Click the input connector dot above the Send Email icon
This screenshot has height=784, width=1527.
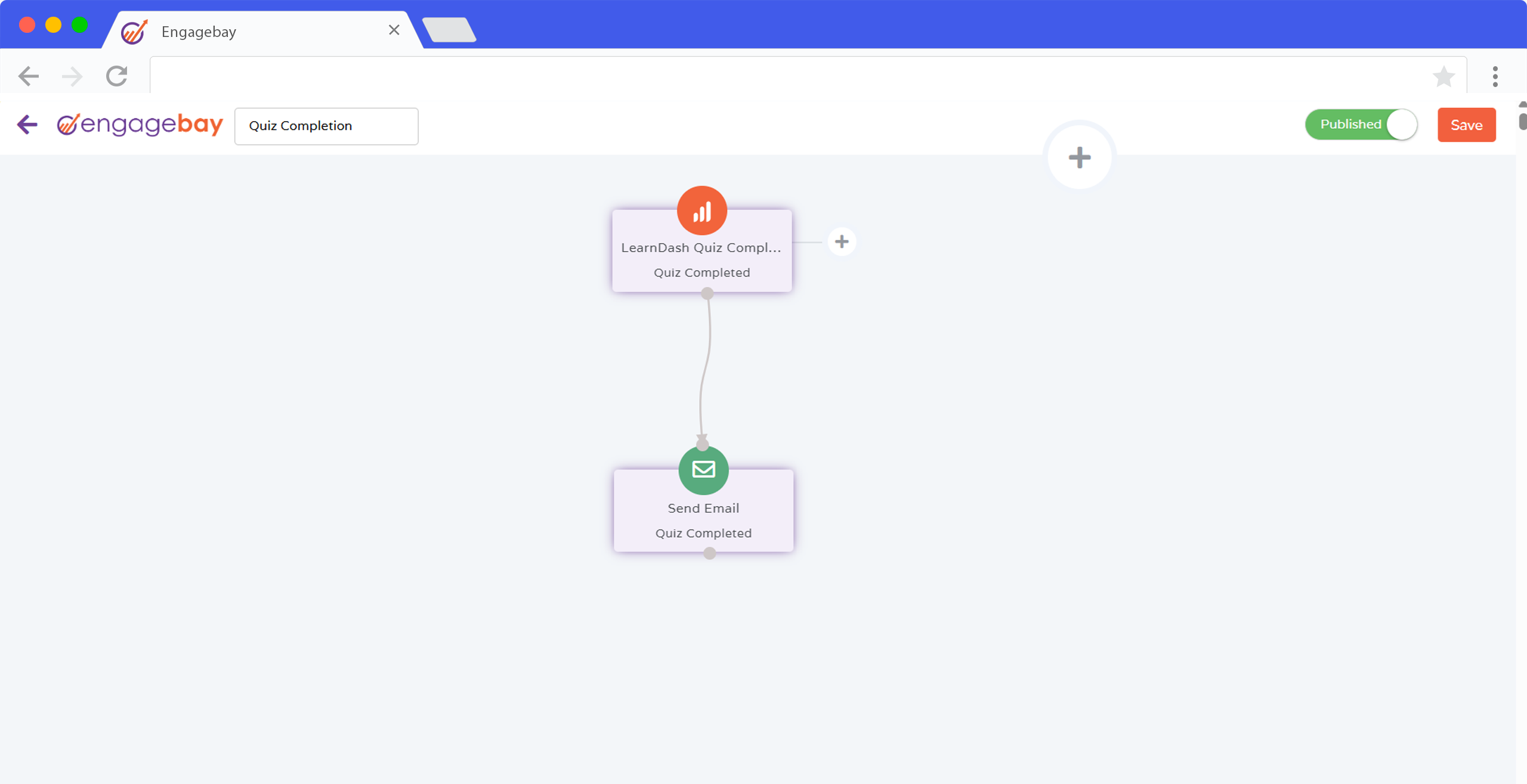click(703, 445)
